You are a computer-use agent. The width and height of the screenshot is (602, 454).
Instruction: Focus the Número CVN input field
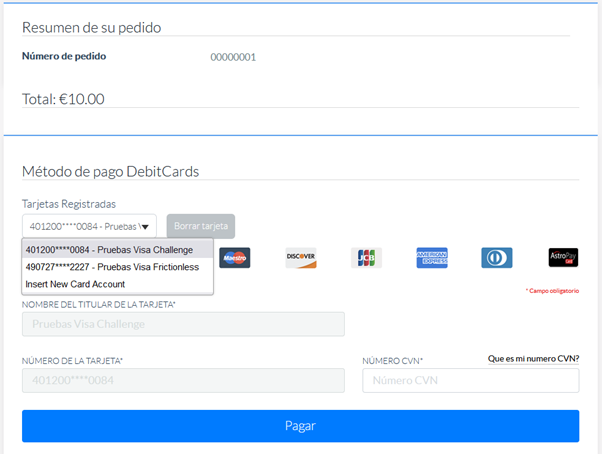(x=470, y=381)
